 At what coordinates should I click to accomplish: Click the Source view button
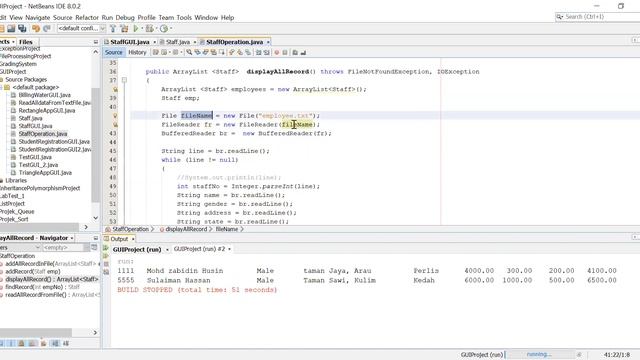[x=113, y=52]
